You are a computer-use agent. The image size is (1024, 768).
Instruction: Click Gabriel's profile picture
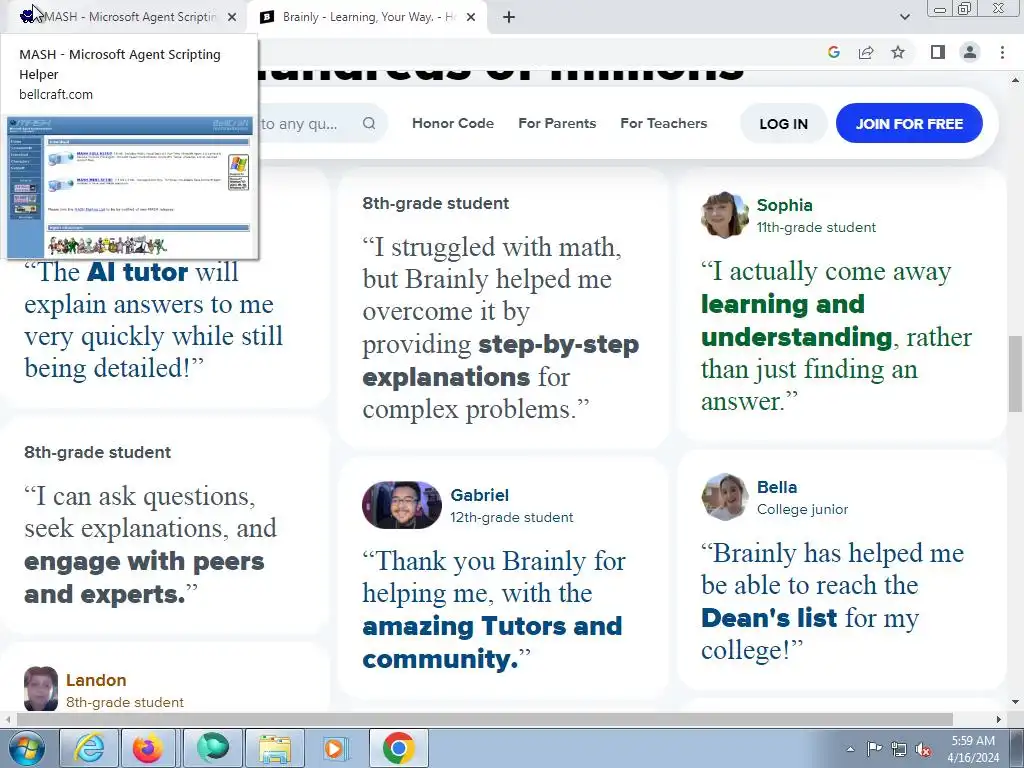coord(402,505)
